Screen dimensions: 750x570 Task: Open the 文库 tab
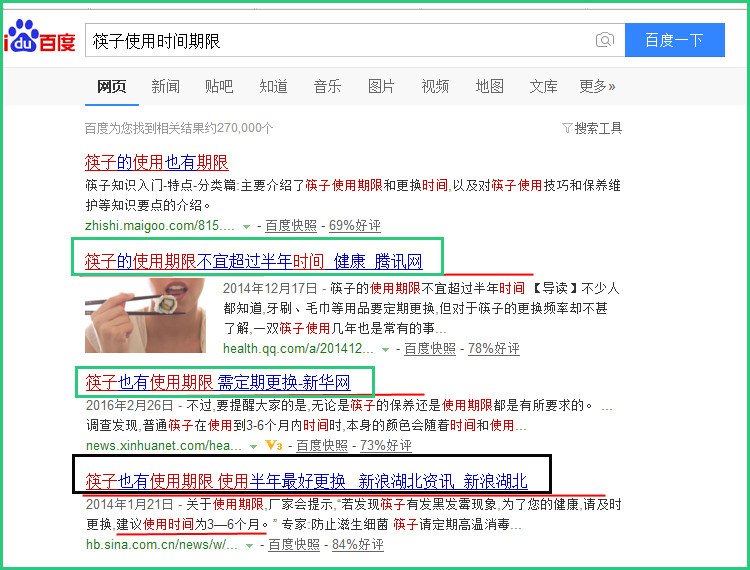[543, 86]
